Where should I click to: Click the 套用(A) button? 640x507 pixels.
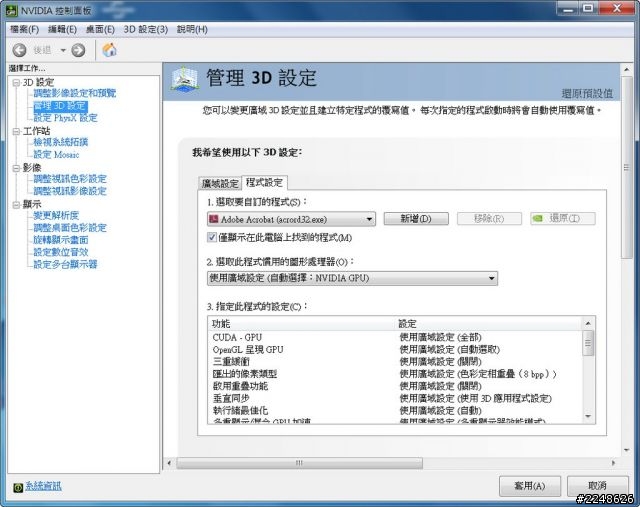(x=530, y=486)
